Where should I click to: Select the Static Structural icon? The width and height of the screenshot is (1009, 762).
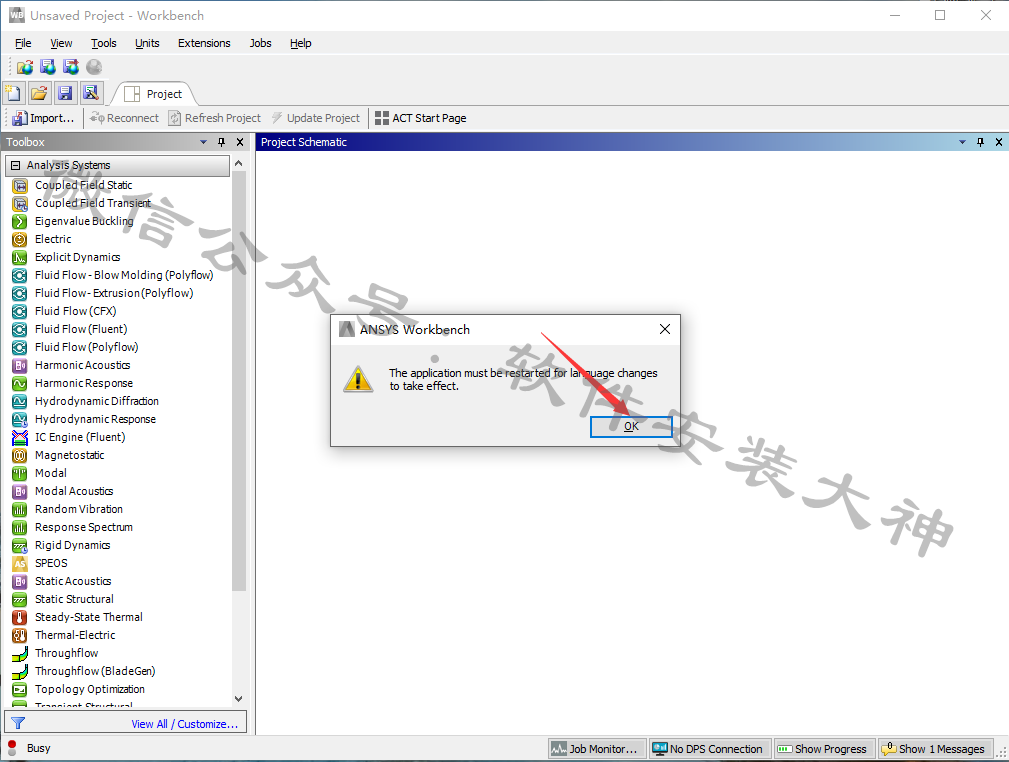20,600
